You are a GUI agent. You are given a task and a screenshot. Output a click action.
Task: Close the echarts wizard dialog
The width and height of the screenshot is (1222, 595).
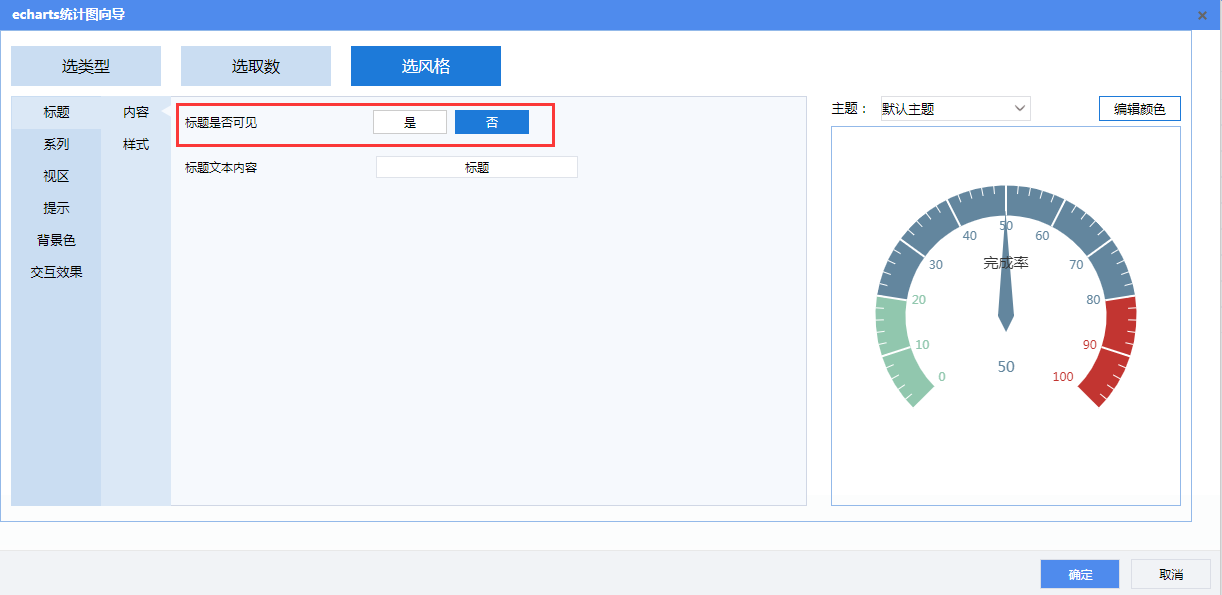(x=1201, y=15)
